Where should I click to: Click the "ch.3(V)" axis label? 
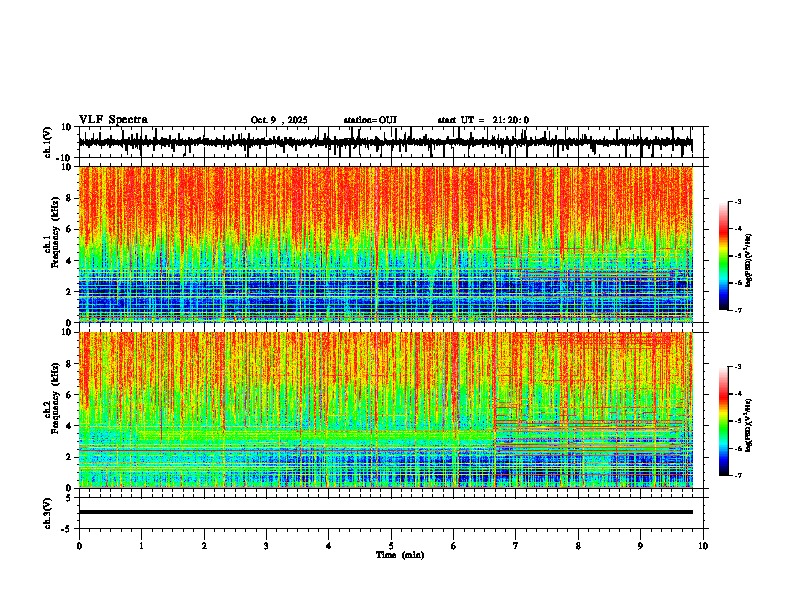48,513
